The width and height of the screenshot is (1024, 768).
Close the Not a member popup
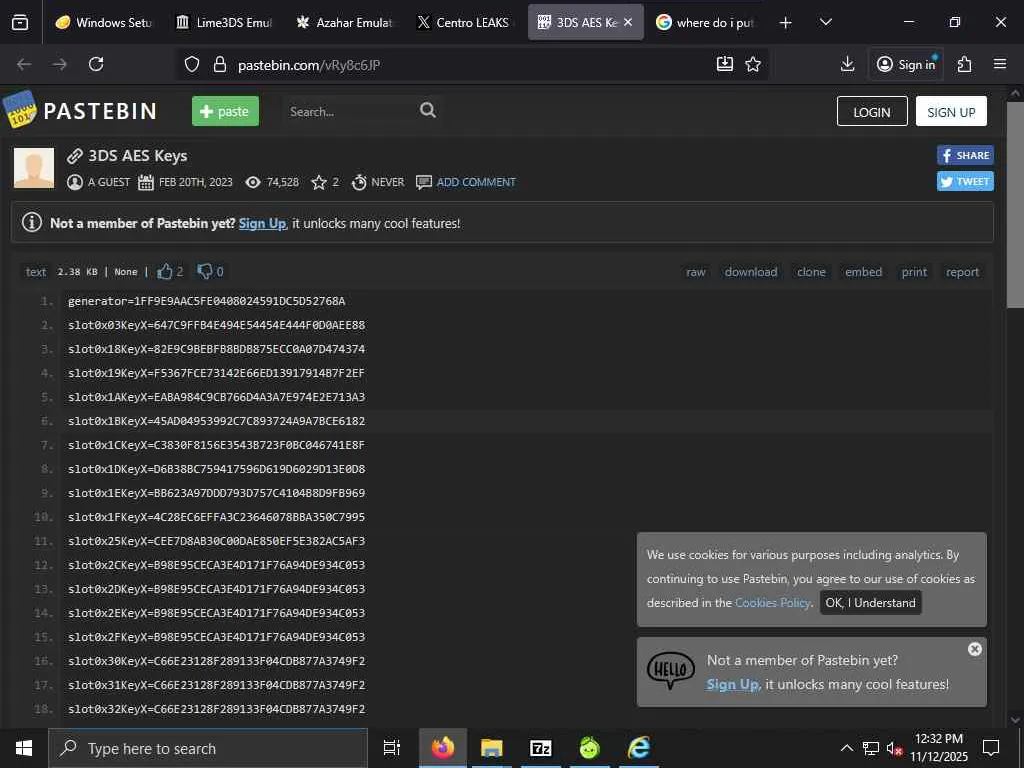click(x=974, y=649)
